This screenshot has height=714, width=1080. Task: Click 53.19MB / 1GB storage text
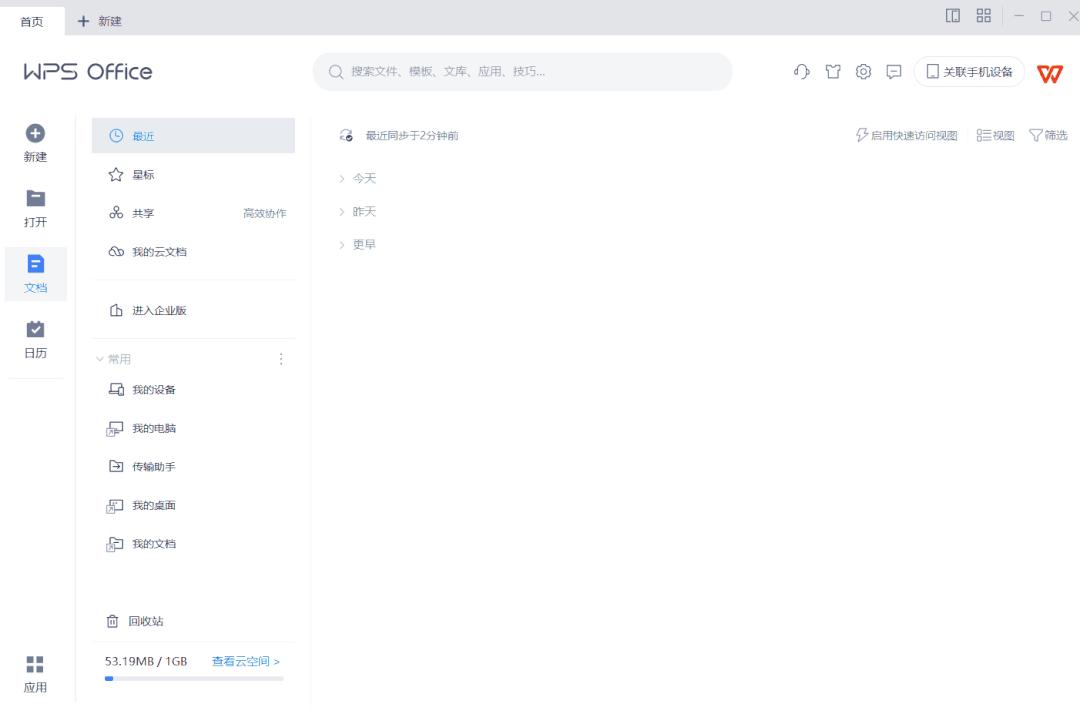coord(146,661)
